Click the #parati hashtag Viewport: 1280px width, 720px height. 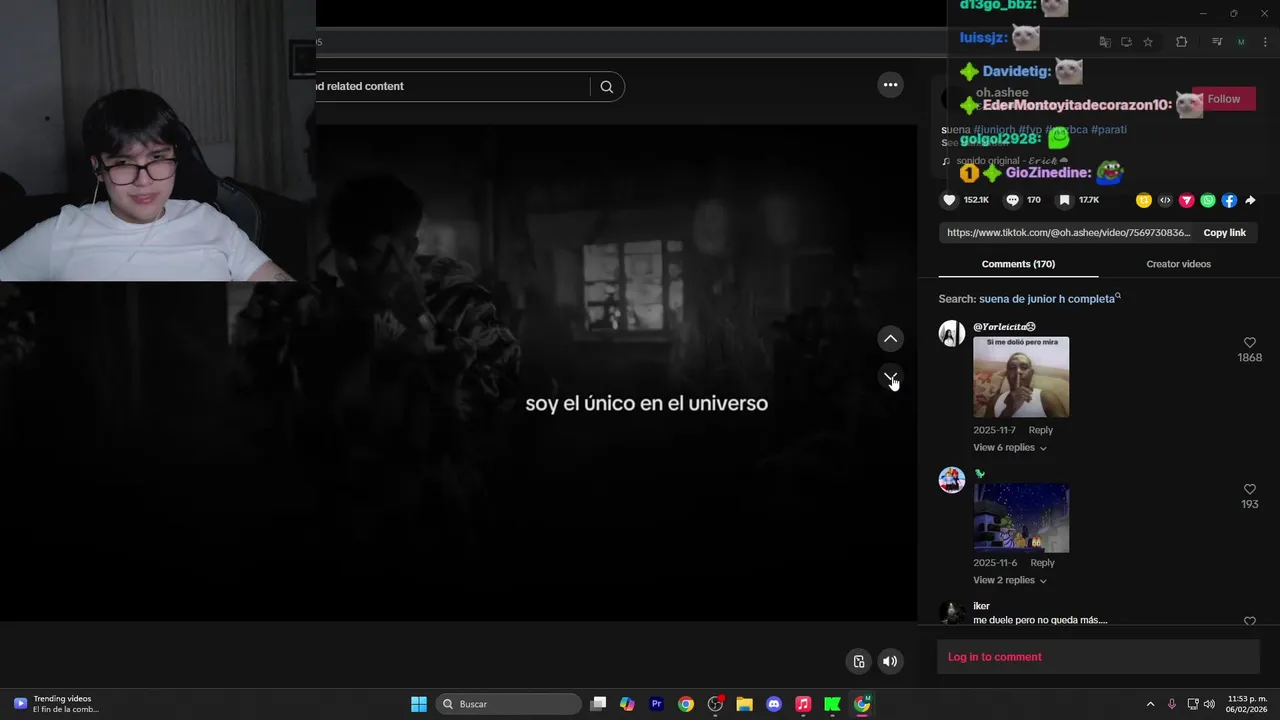pyautogui.click(x=1108, y=130)
